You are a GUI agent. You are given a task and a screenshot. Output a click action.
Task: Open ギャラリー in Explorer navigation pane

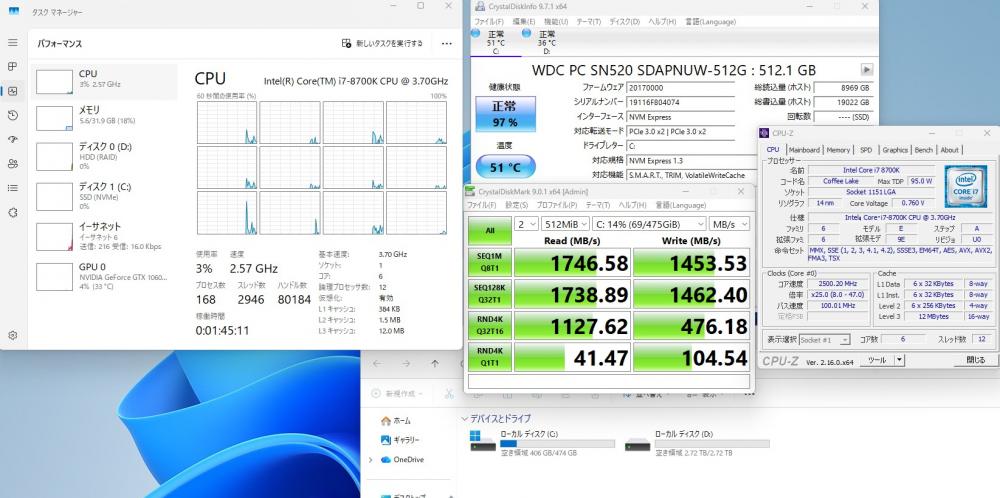coord(401,440)
